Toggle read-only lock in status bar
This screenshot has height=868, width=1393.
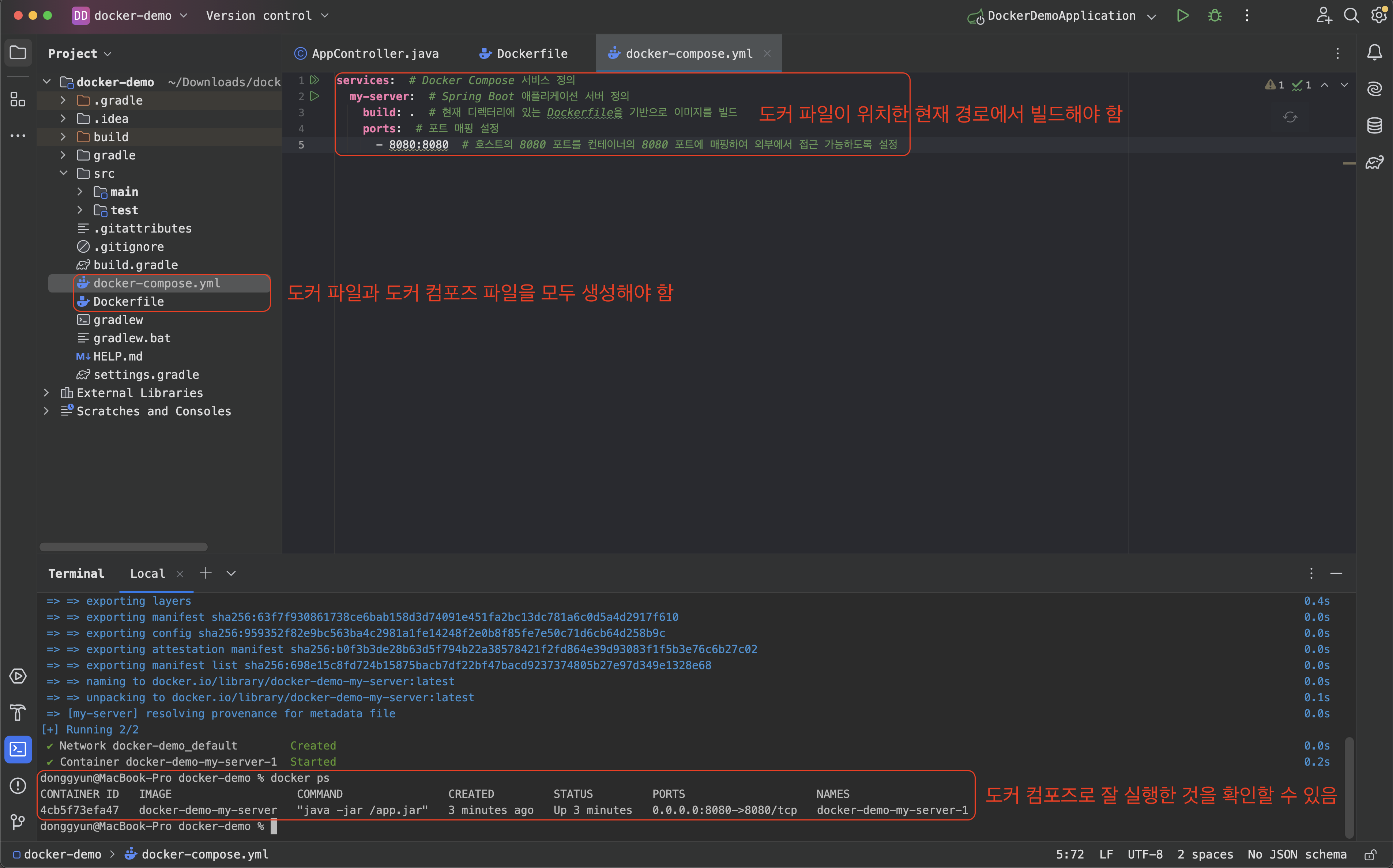1370,855
